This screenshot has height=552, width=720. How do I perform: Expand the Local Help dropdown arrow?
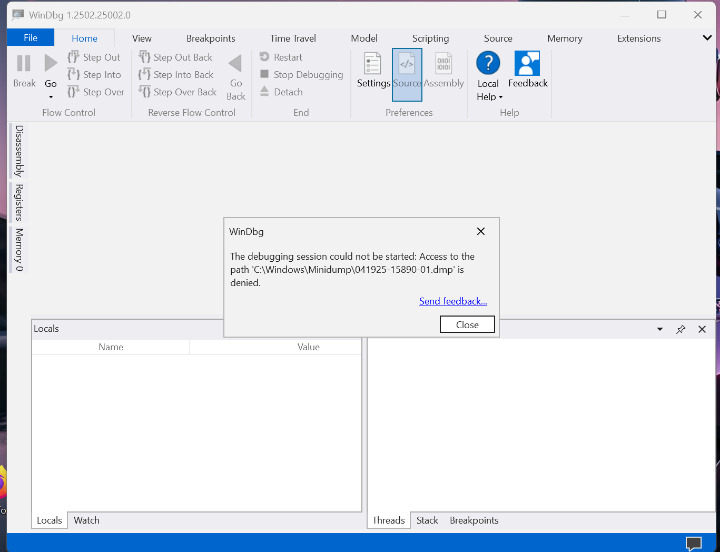[x=501, y=97]
